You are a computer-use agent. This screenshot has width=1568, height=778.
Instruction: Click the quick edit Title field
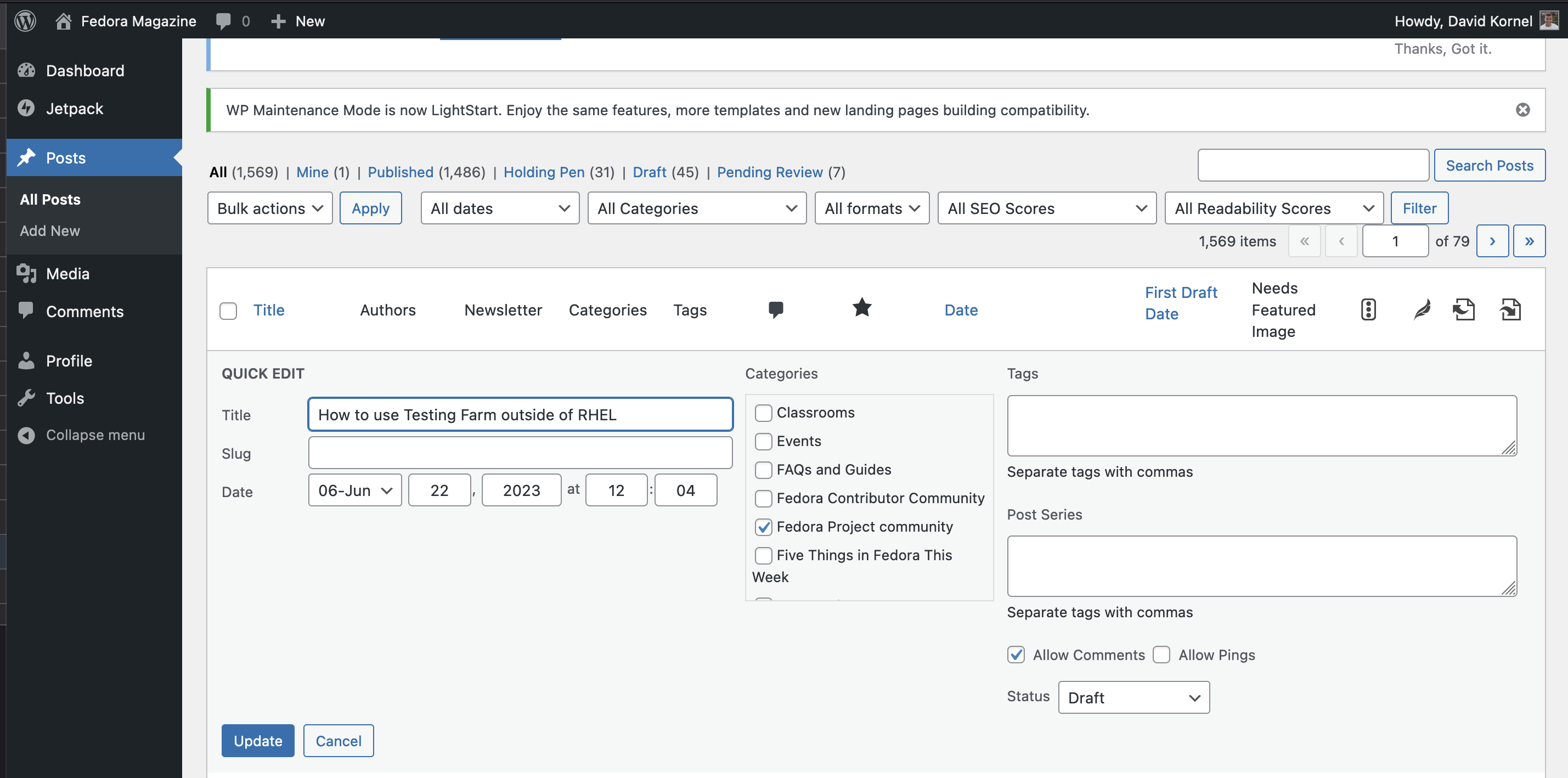[x=521, y=415]
